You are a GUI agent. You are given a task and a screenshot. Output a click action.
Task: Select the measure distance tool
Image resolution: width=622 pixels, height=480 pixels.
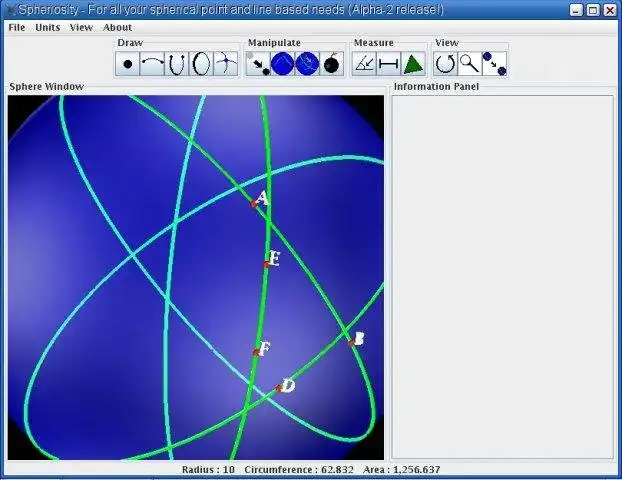tap(389, 64)
